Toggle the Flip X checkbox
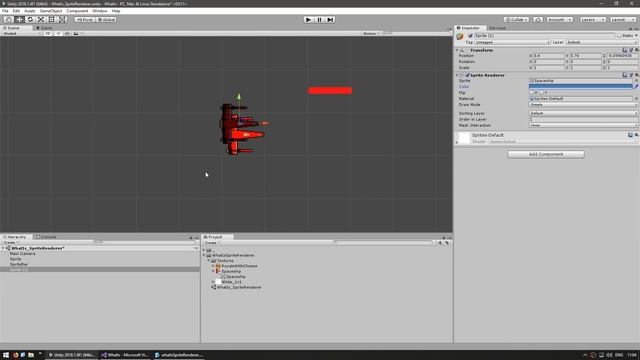 pyautogui.click(x=531, y=93)
